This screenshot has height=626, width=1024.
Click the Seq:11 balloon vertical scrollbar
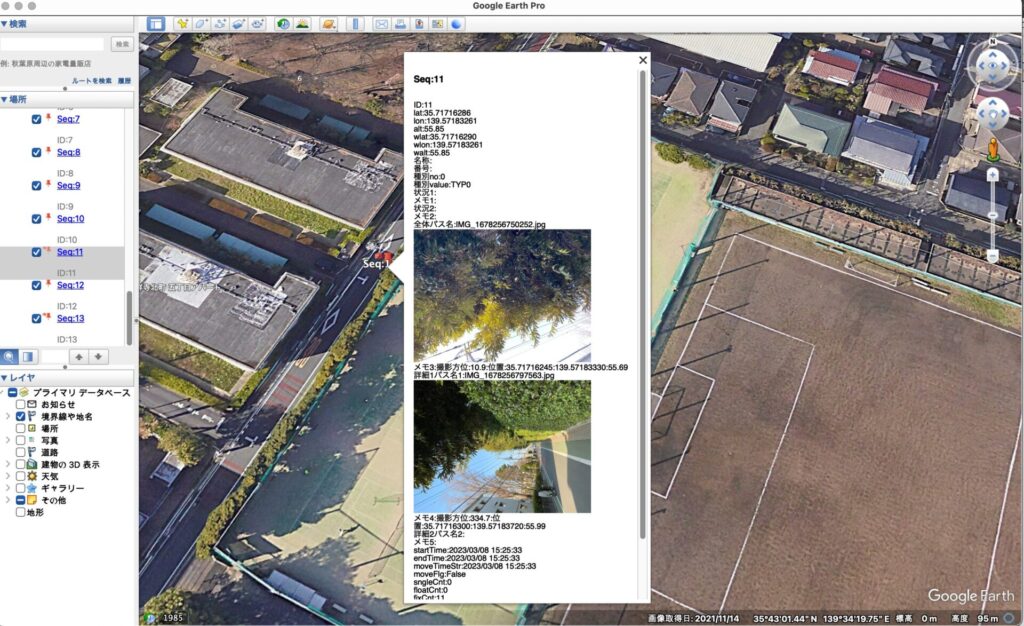(643, 304)
